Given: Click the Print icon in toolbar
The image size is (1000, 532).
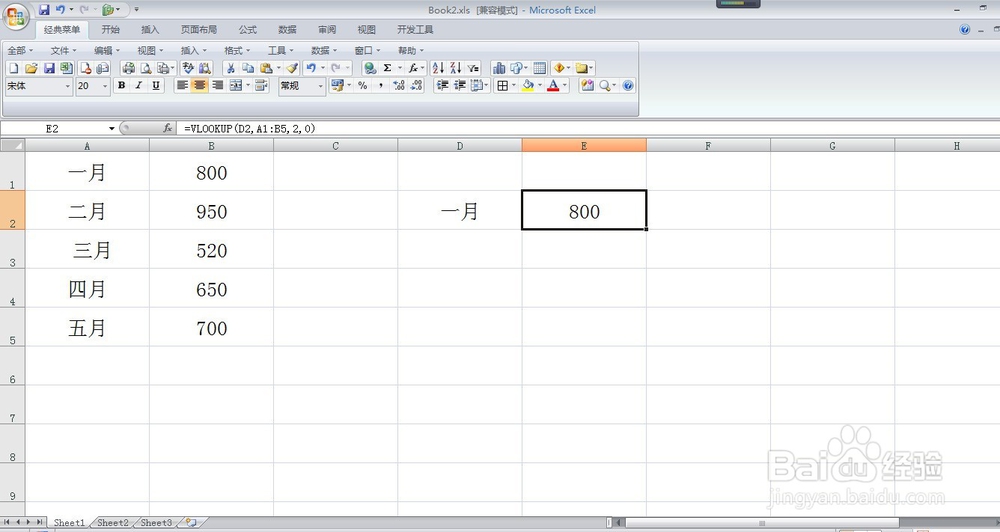Looking at the screenshot, I should (x=128, y=68).
